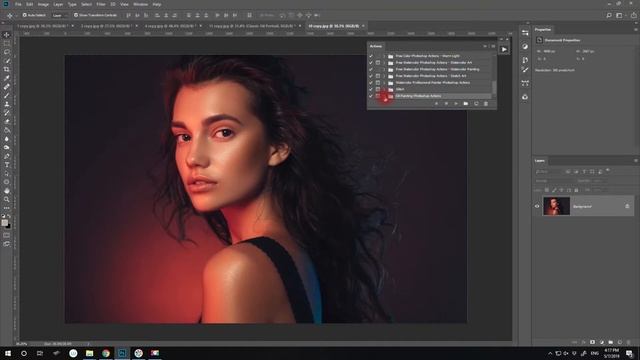
Task: Open the Window menu
Action: pyautogui.click(x=140, y=4)
